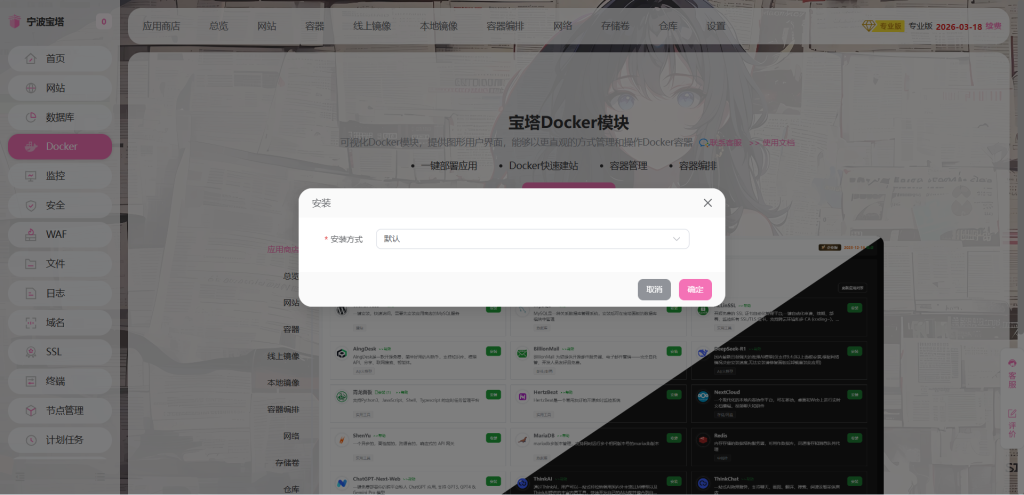Click the message count badge beside 宁波宝塔
The image size is (1024, 495).
point(104,22)
